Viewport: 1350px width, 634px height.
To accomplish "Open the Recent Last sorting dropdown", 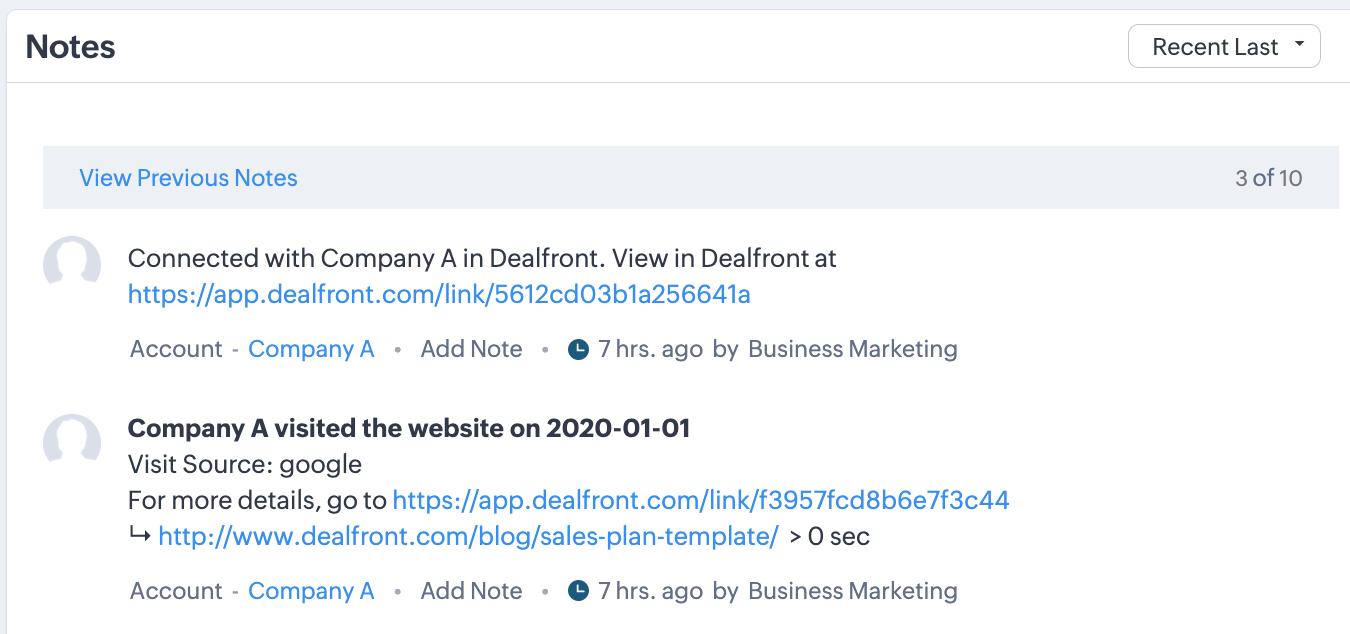I will coord(1223,45).
